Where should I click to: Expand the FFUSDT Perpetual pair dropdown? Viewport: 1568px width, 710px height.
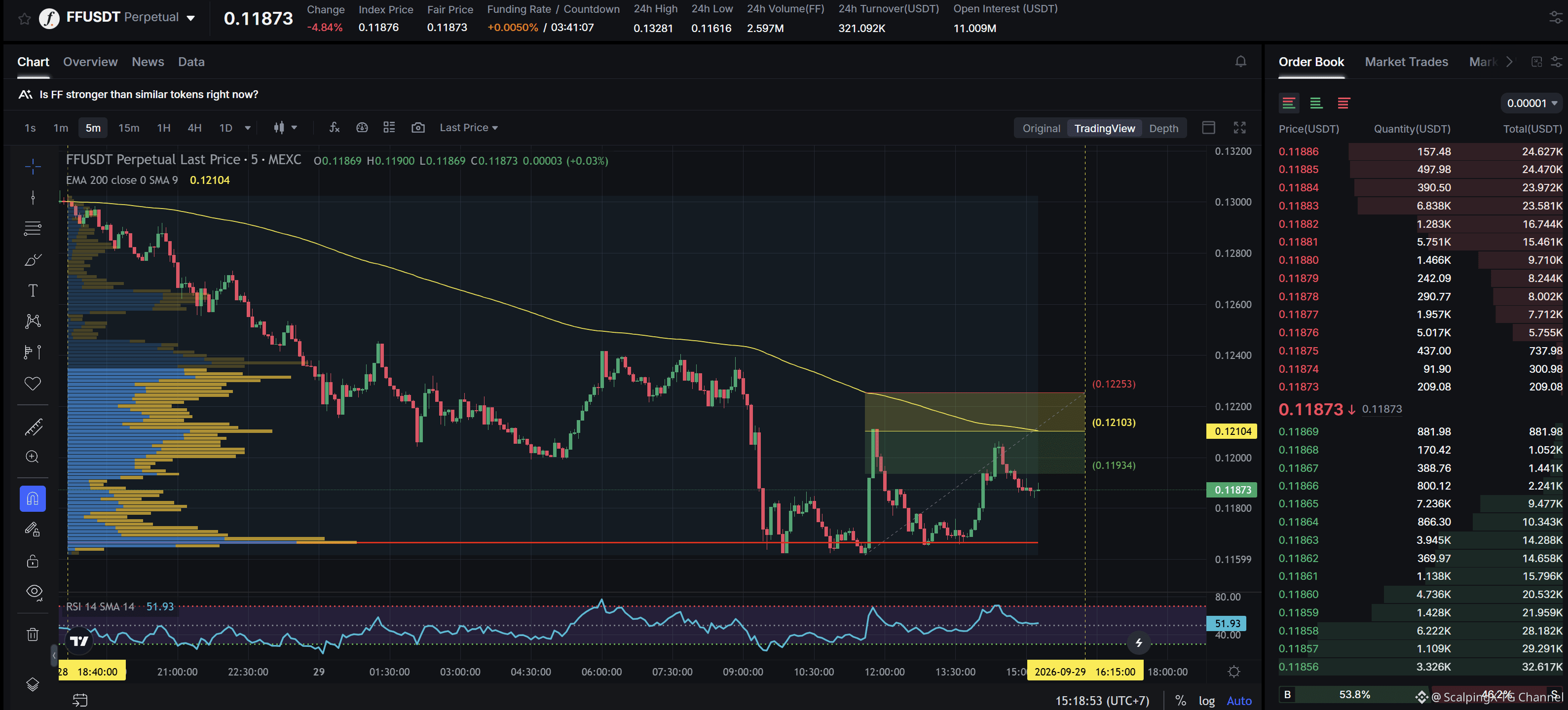click(x=191, y=18)
